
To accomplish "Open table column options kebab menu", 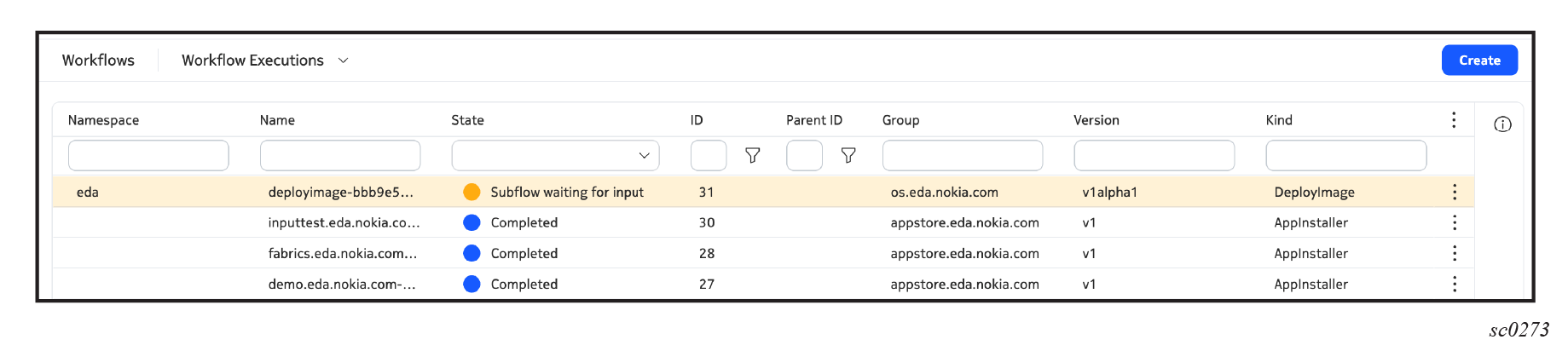I will tap(1454, 120).
